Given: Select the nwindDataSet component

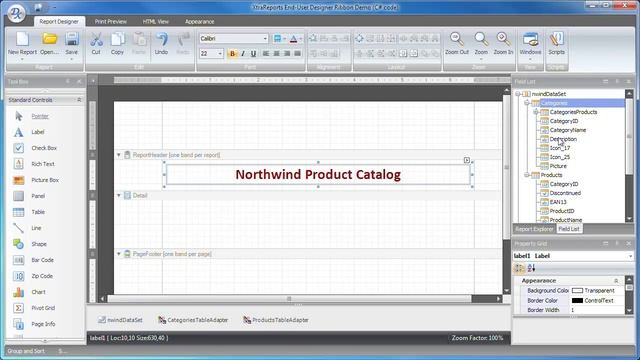Looking at the screenshot, I should click(120, 320).
